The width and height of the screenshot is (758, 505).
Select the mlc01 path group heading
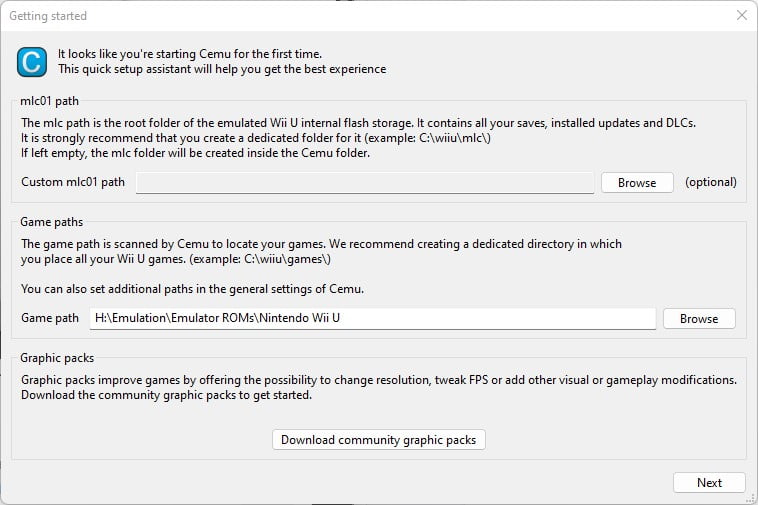click(x=49, y=101)
